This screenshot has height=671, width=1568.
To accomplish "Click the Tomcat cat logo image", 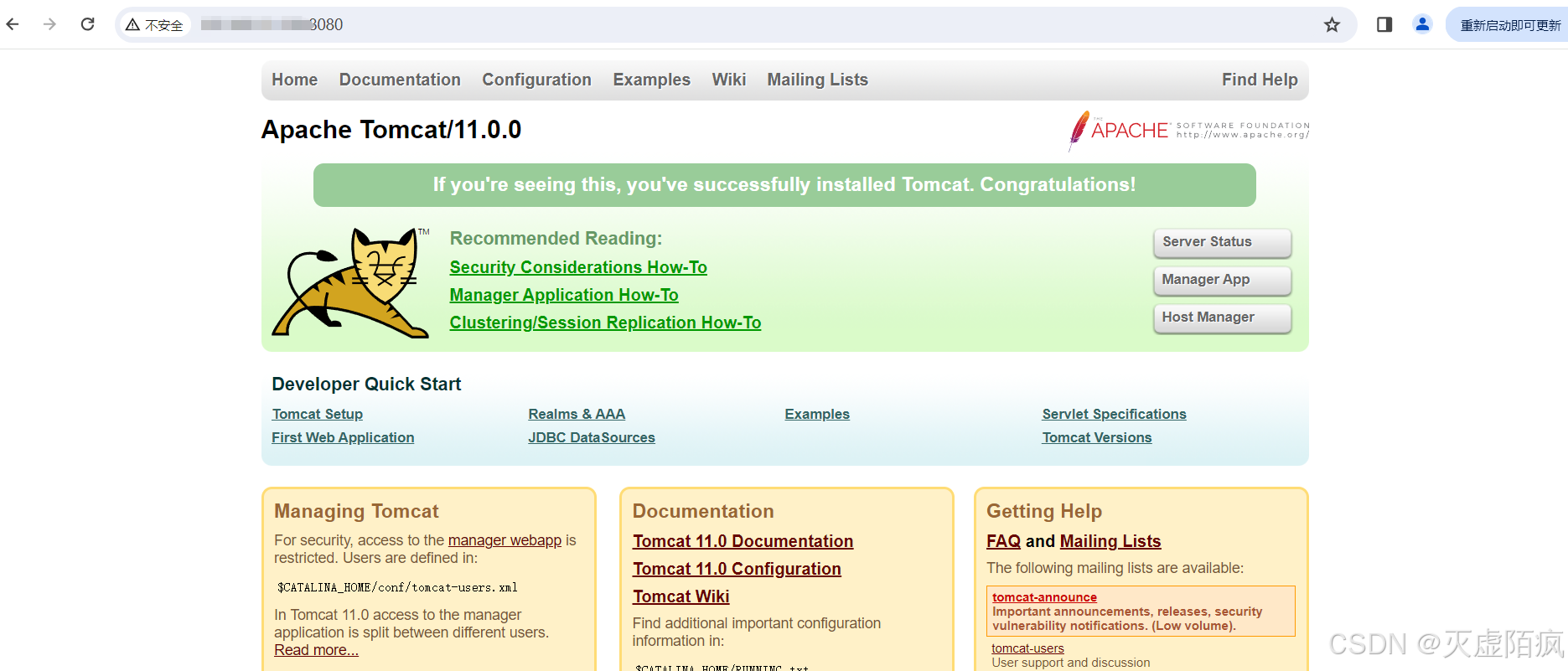I will click(351, 282).
